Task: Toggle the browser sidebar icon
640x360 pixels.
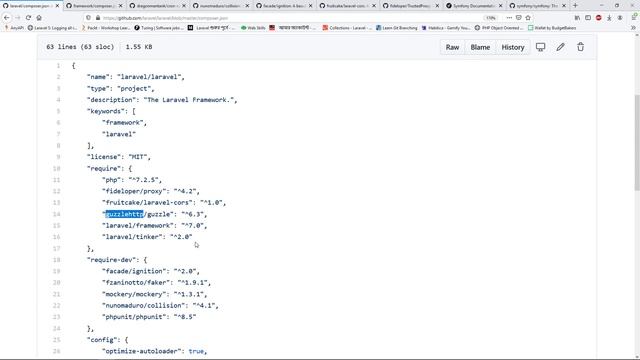Action: tap(588, 18)
